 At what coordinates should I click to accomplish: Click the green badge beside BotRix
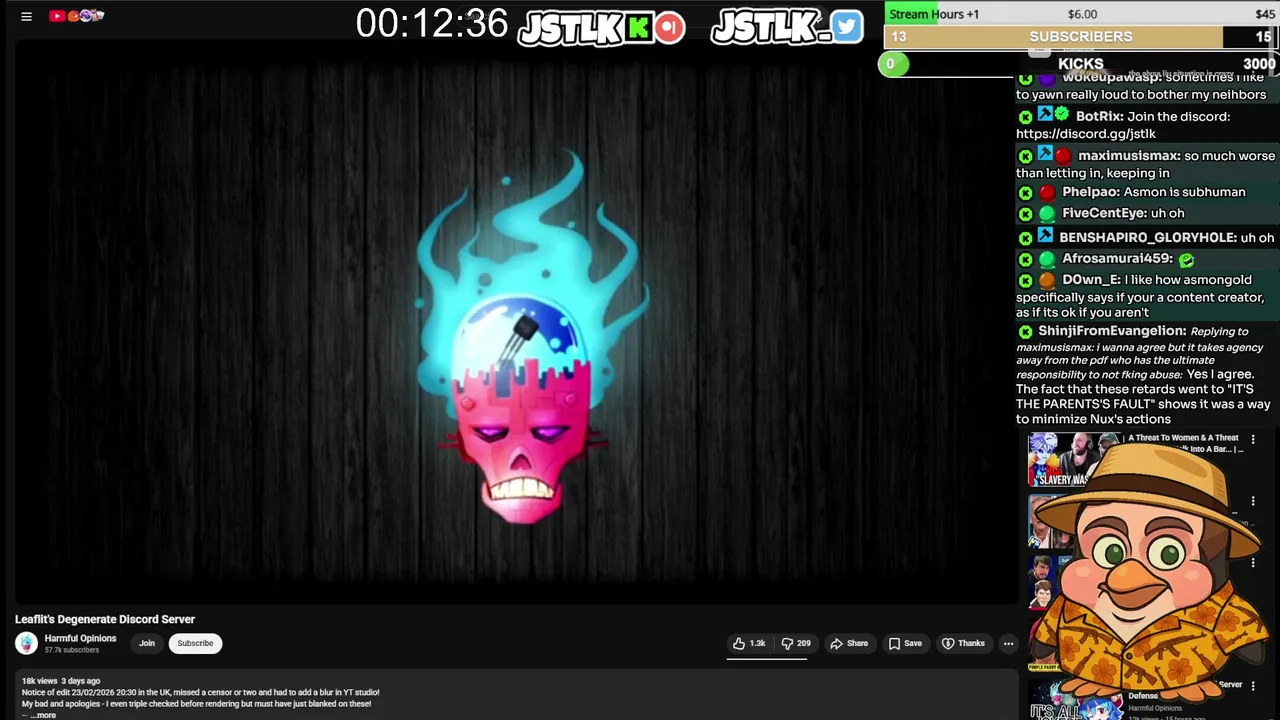point(1062,115)
